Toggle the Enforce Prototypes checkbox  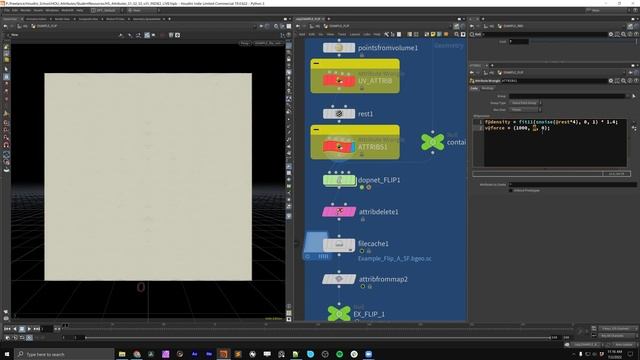pos(511,191)
